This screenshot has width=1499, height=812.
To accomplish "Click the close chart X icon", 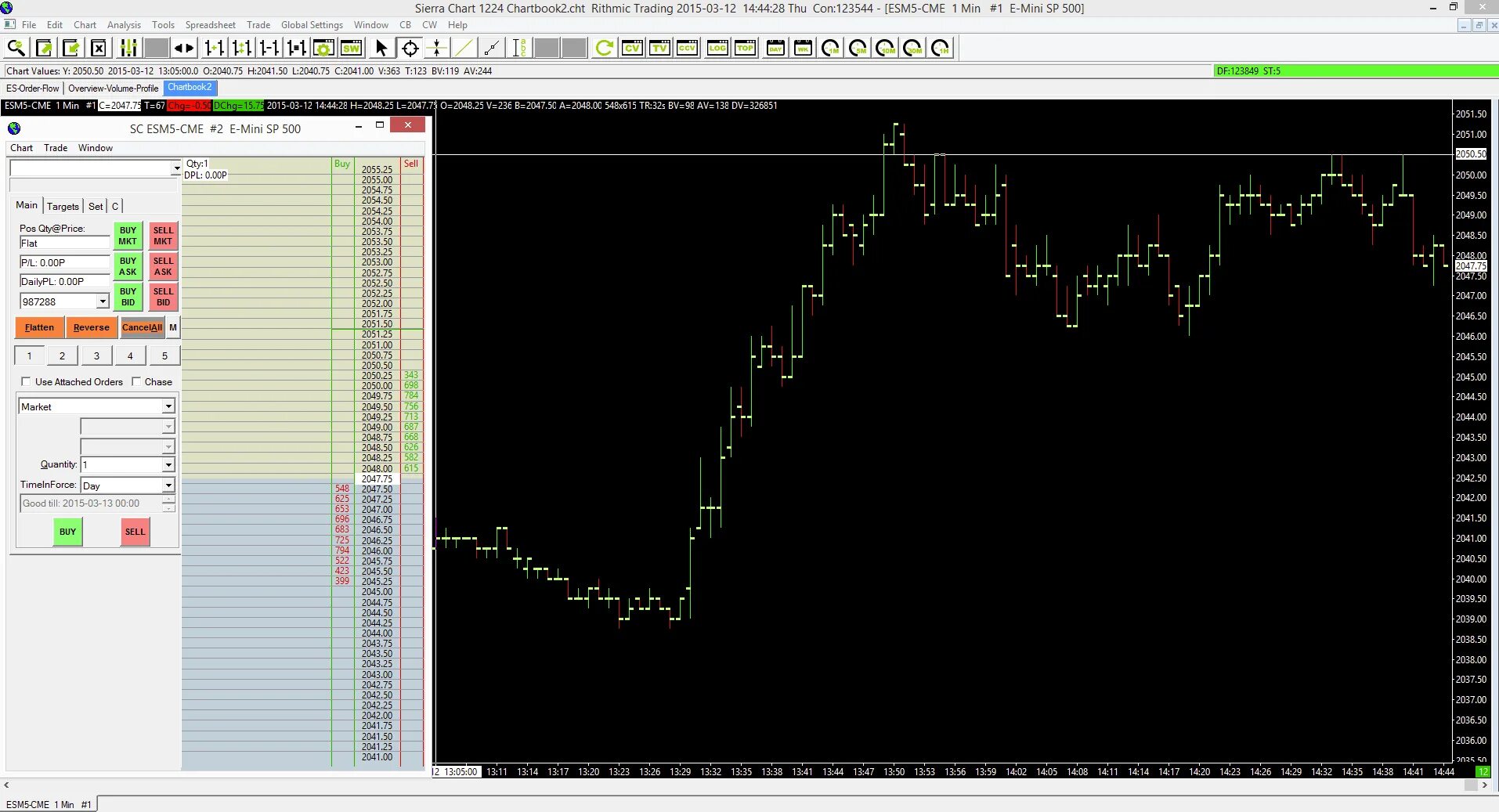I will 99,49.
